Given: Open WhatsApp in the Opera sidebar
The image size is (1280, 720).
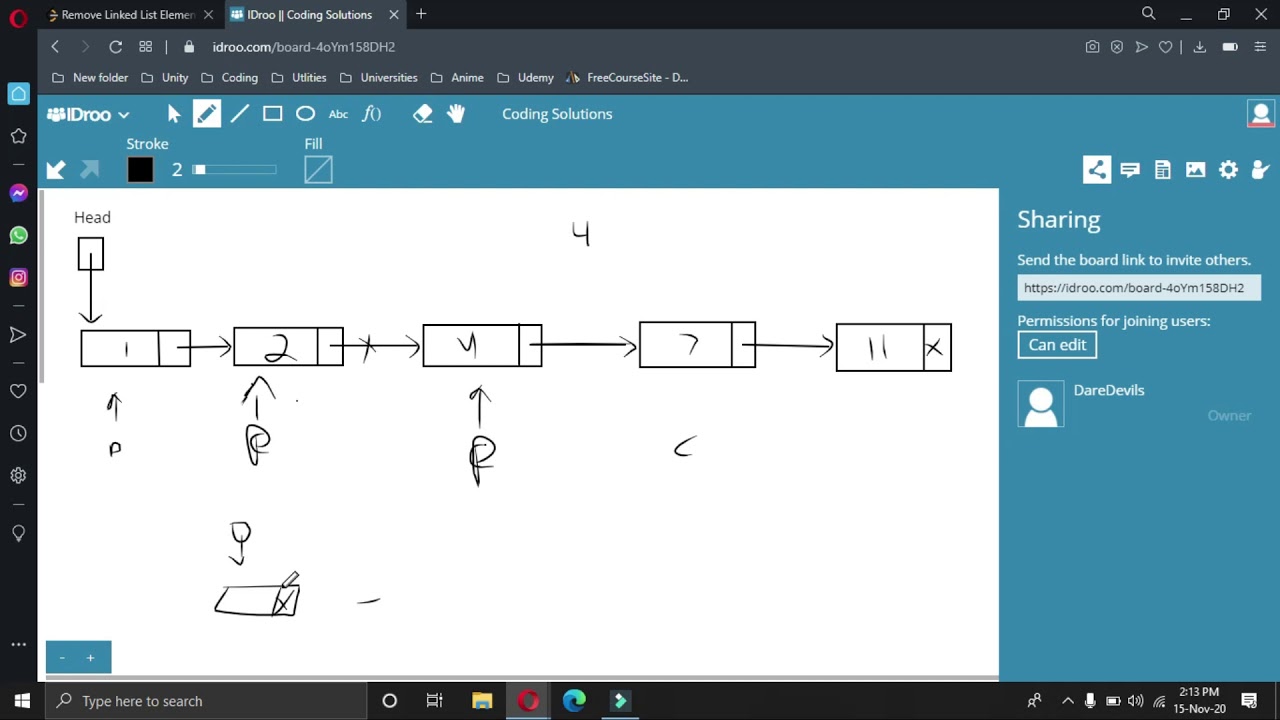Looking at the screenshot, I should [x=18, y=236].
